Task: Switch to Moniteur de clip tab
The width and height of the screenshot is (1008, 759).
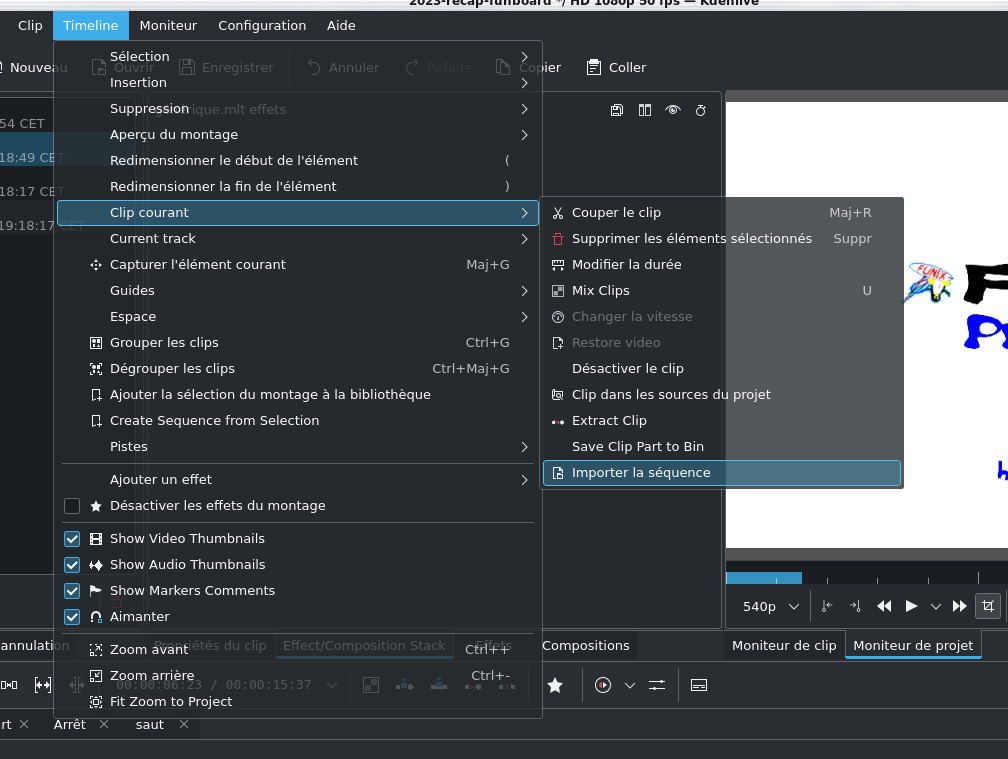Action: [784, 646]
